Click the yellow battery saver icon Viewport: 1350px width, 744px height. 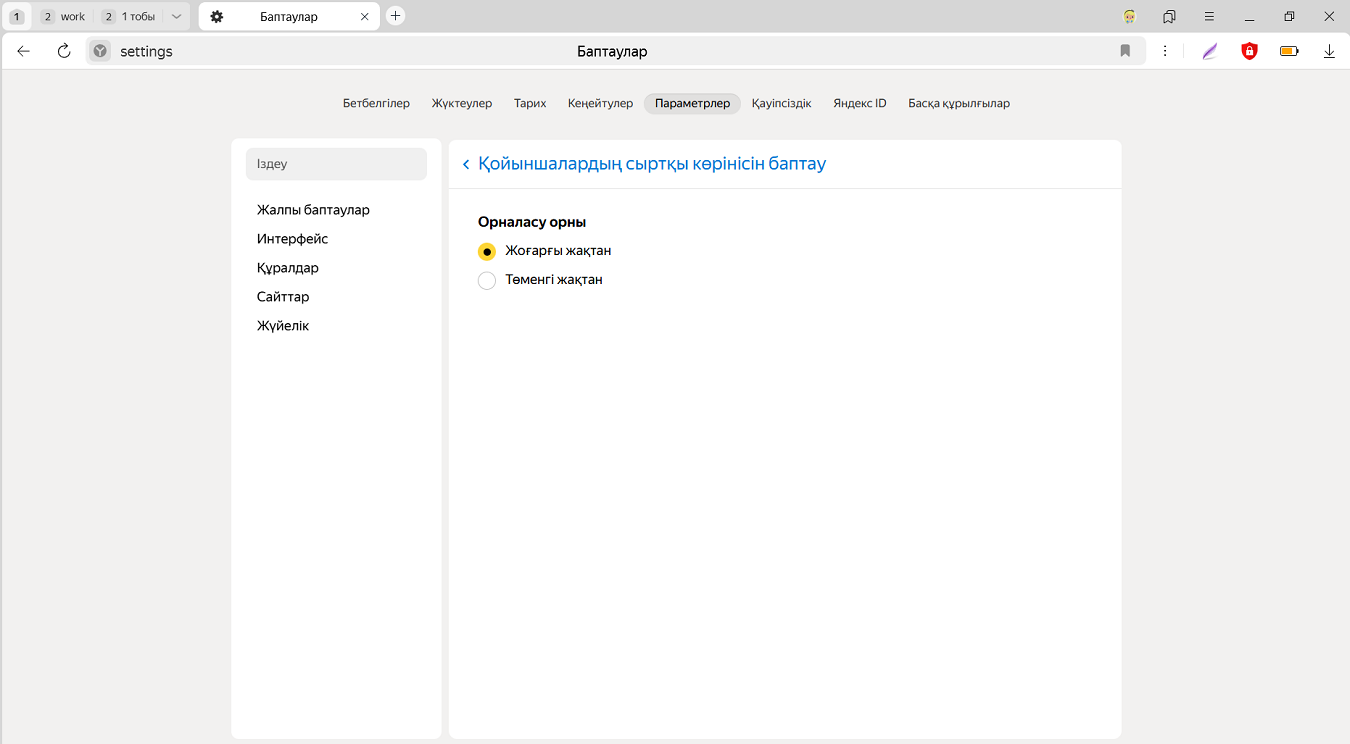[x=1289, y=51]
